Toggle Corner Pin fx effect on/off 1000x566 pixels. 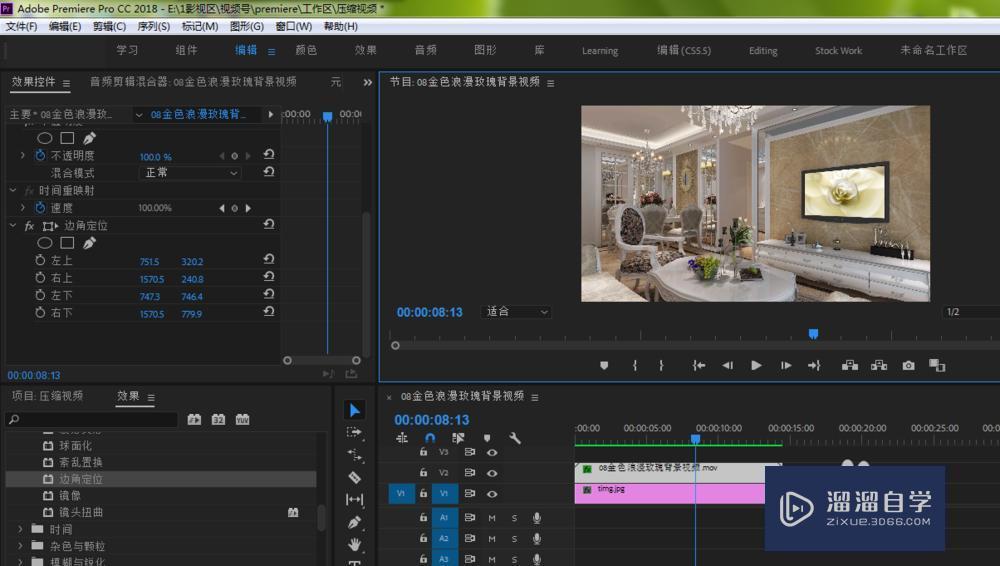29,226
